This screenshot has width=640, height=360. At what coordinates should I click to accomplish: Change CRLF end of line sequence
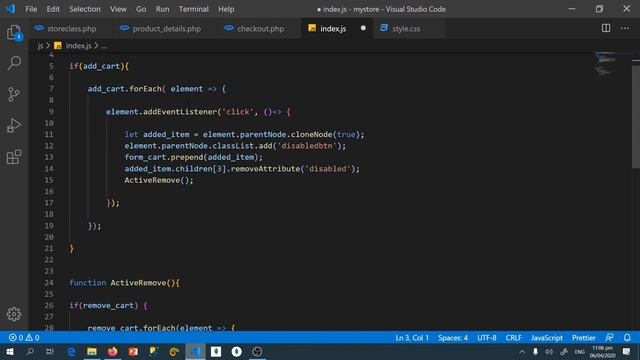pos(513,338)
